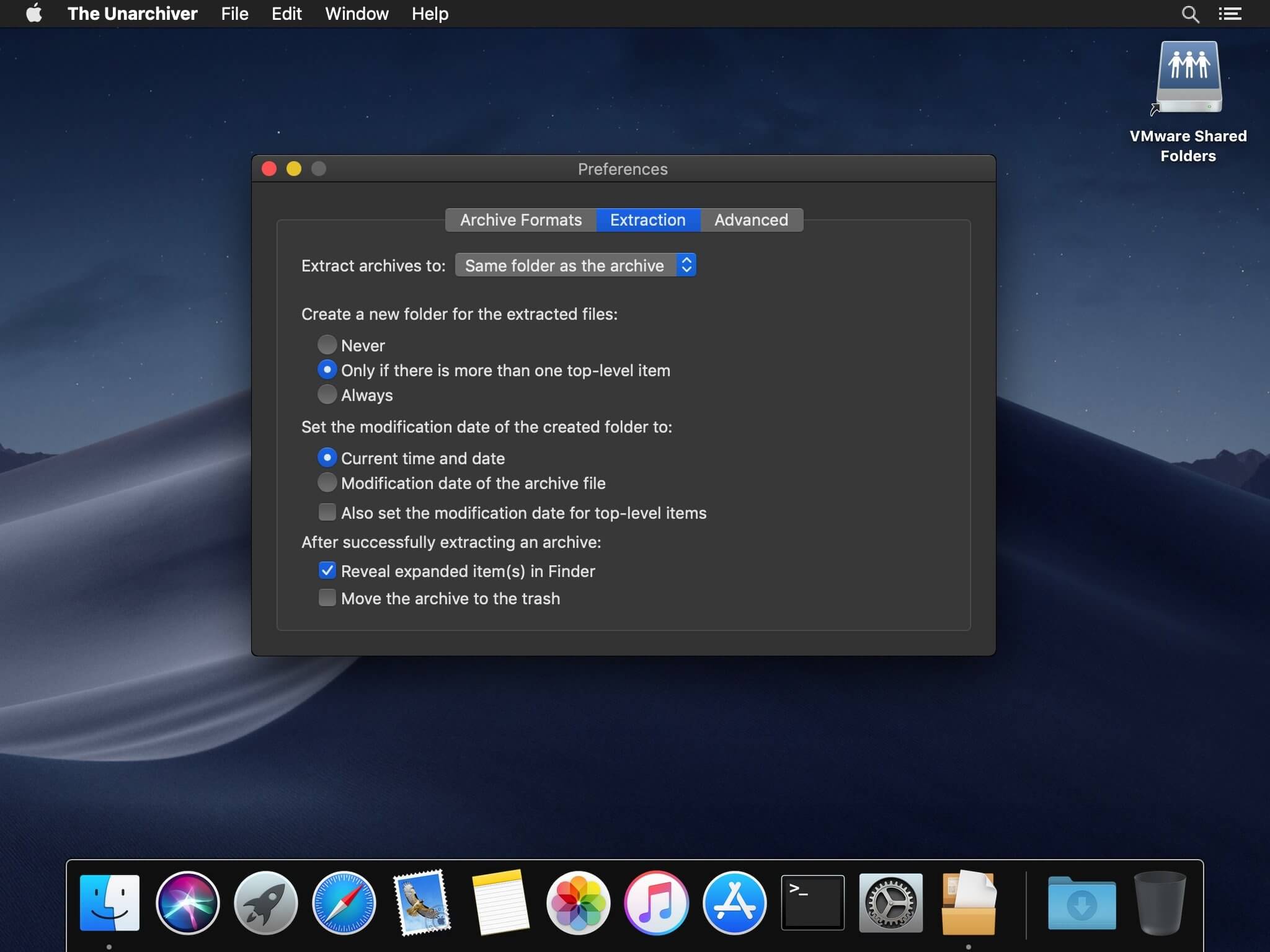Switch to the Advanced tab
This screenshot has height=952, width=1270.
[x=752, y=220]
